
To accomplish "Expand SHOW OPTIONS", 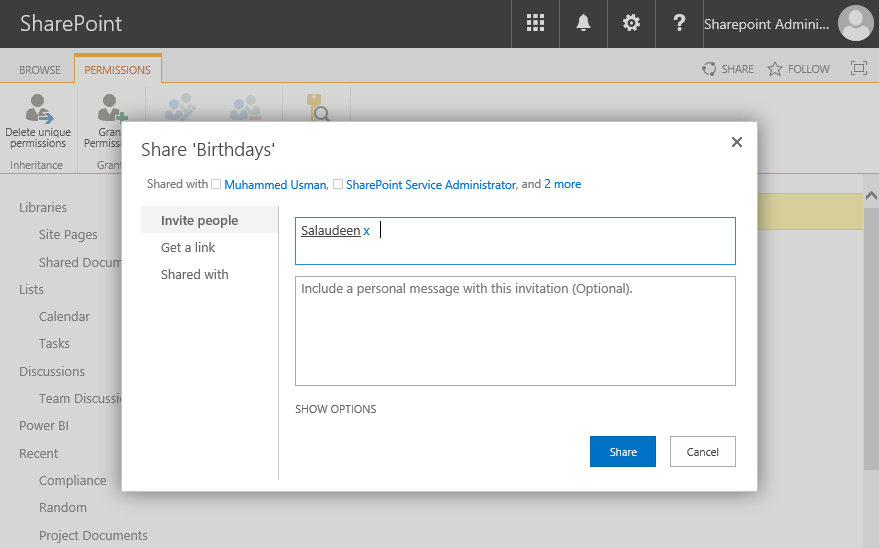I will tap(335, 409).
